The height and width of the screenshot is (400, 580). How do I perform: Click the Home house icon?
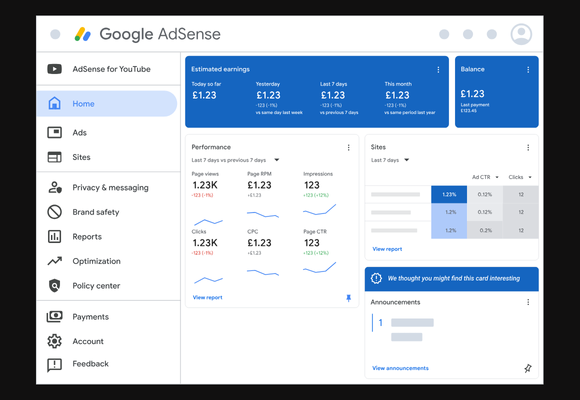click(54, 103)
